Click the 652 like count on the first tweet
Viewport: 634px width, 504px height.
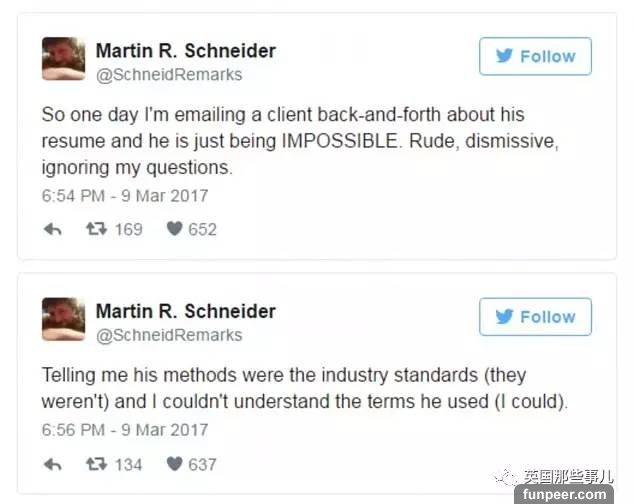(x=202, y=229)
